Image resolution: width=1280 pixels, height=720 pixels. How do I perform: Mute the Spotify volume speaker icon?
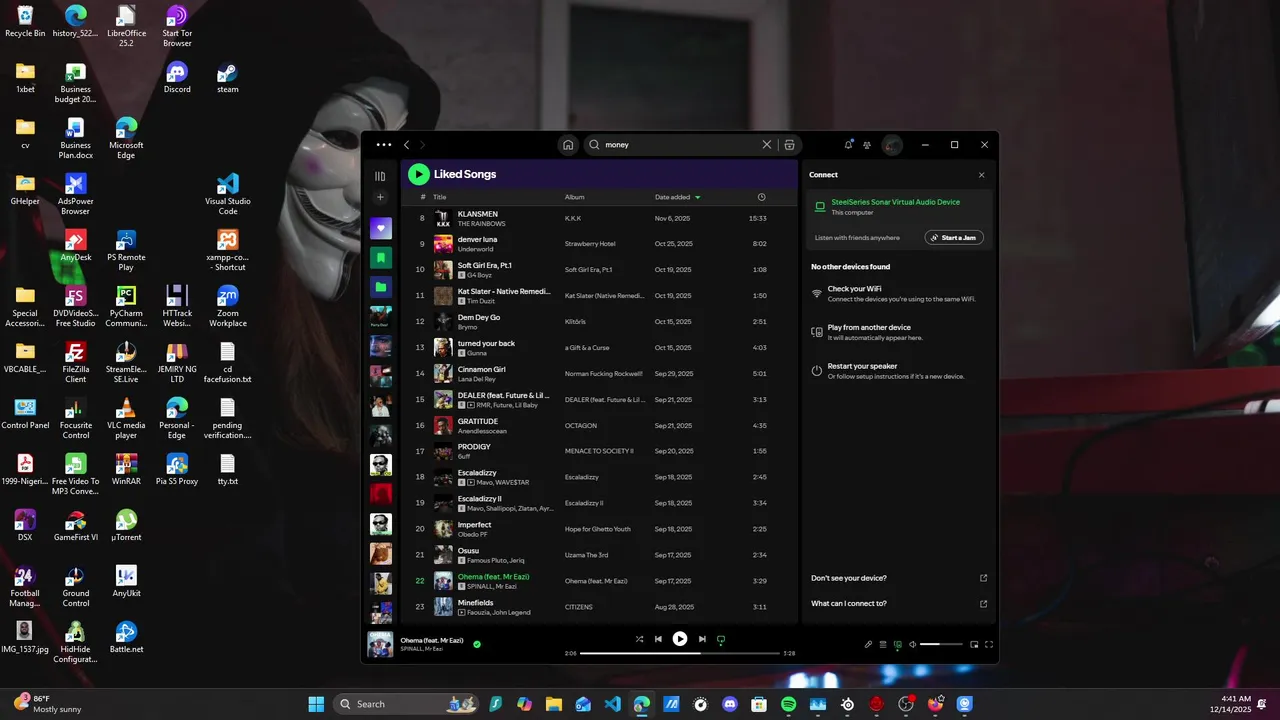point(912,644)
